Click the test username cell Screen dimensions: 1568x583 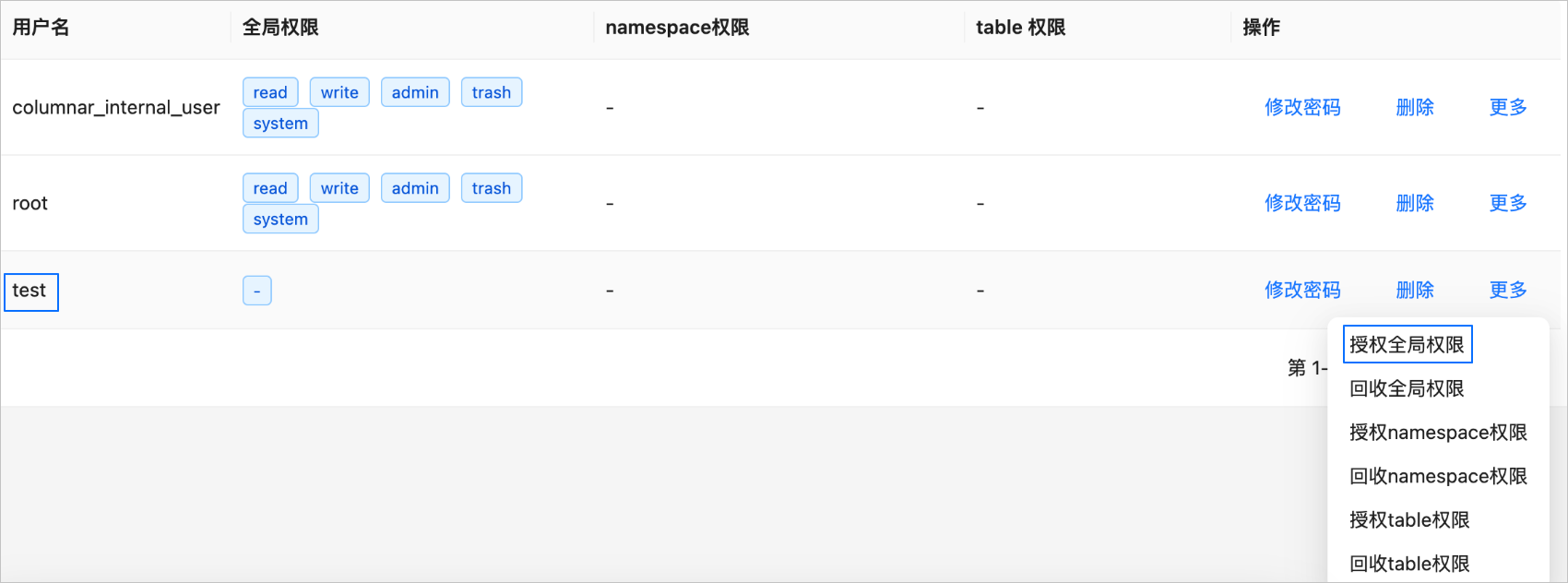(x=30, y=291)
